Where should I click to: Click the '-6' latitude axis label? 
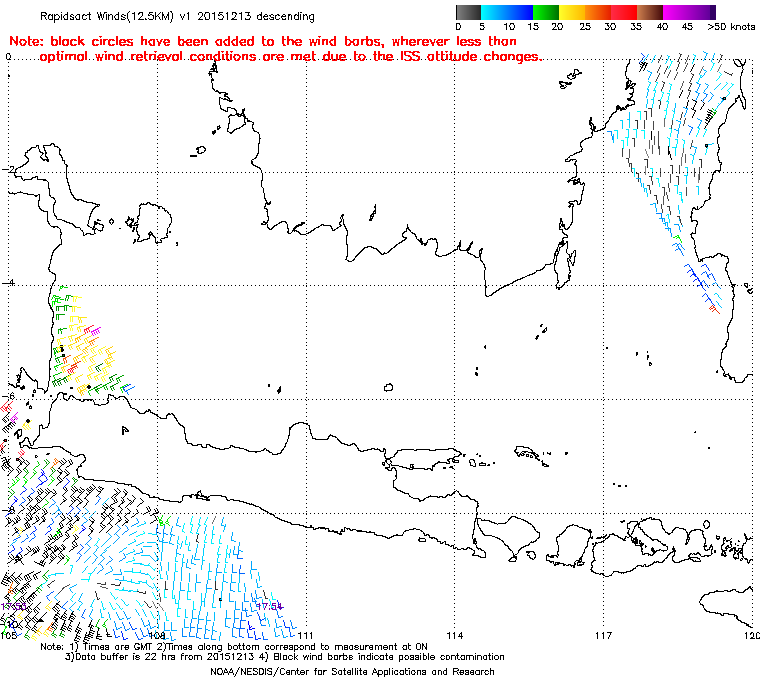pyautogui.click(x=9, y=396)
